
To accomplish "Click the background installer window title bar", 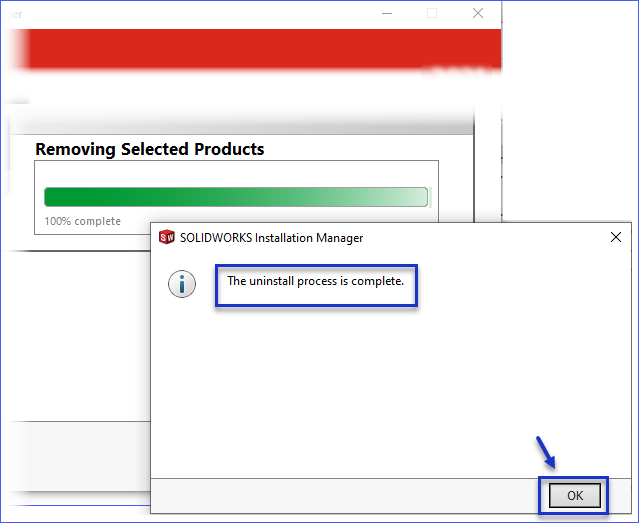I will point(200,13).
